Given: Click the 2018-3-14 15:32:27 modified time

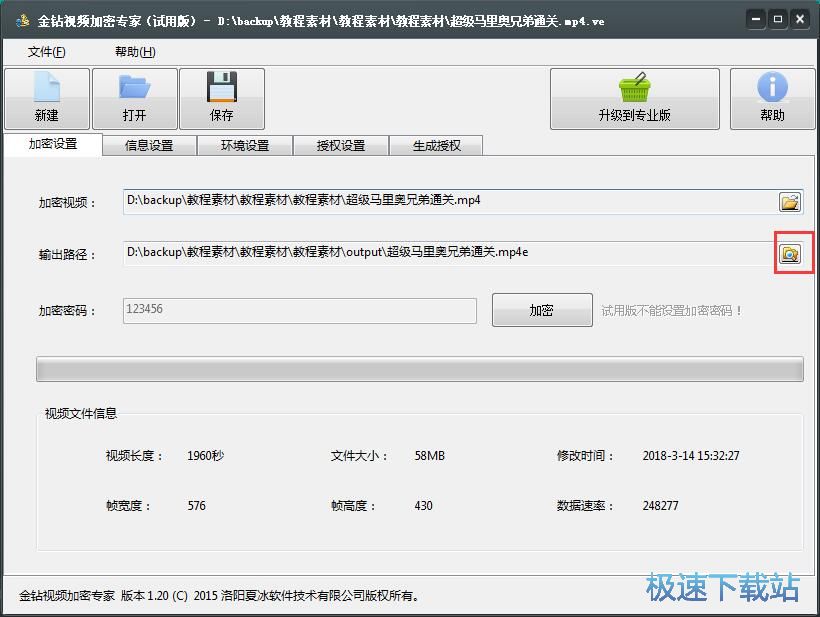Looking at the screenshot, I should point(691,455).
